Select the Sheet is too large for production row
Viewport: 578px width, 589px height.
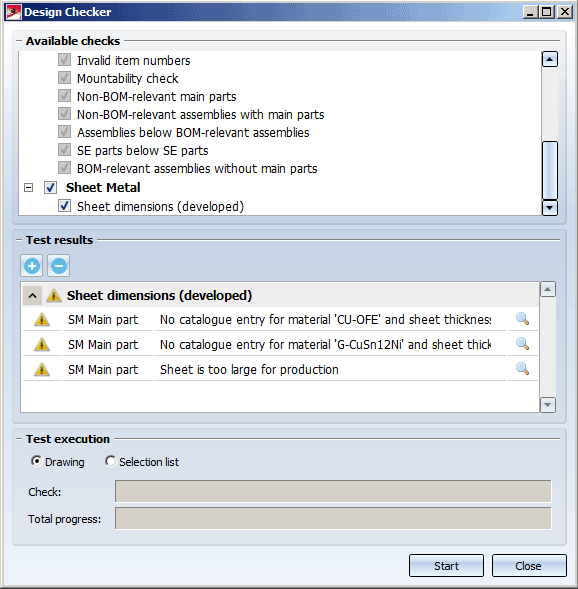point(280,369)
